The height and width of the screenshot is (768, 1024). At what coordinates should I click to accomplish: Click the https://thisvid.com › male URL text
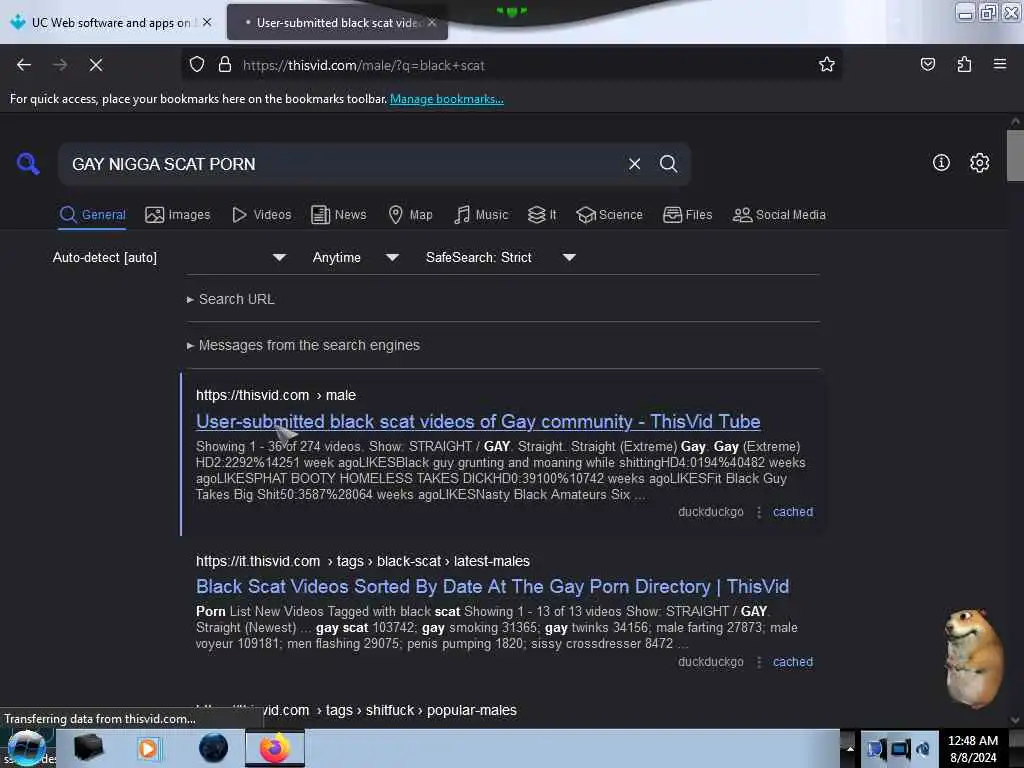(x=276, y=395)
